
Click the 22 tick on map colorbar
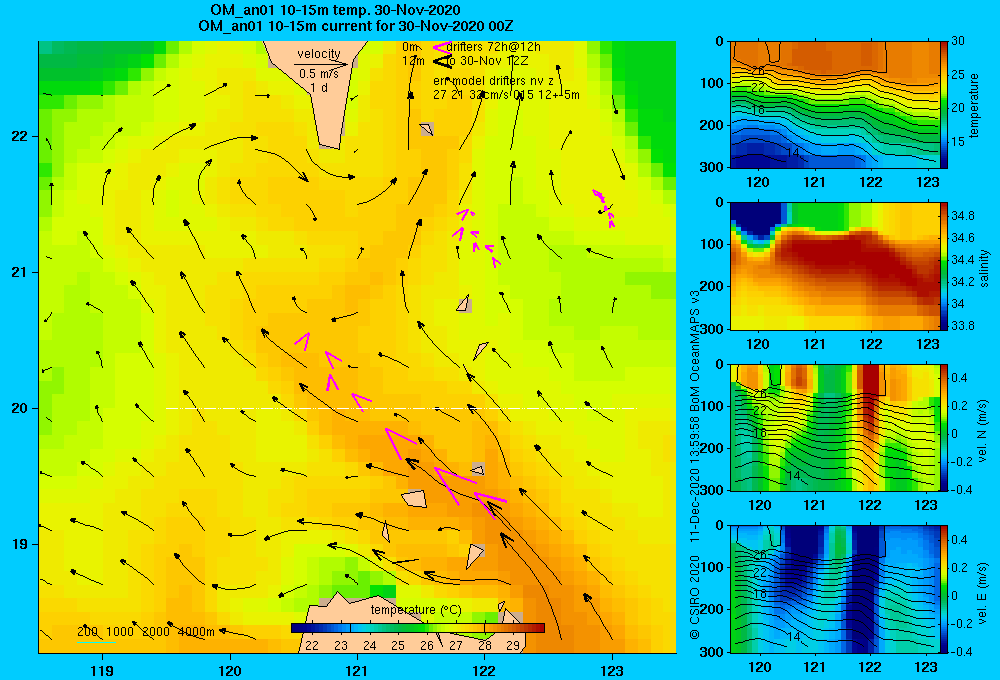click(x=312, y=646)
